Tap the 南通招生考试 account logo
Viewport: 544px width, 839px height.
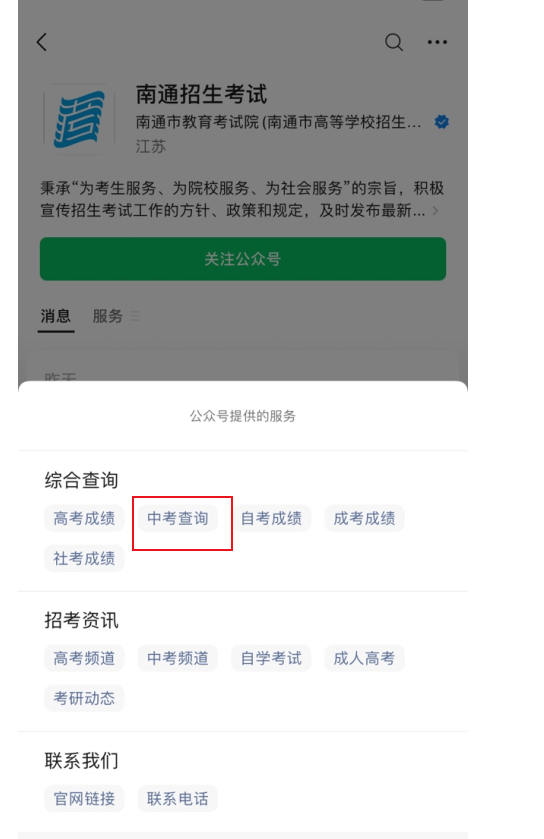point(79,119)
